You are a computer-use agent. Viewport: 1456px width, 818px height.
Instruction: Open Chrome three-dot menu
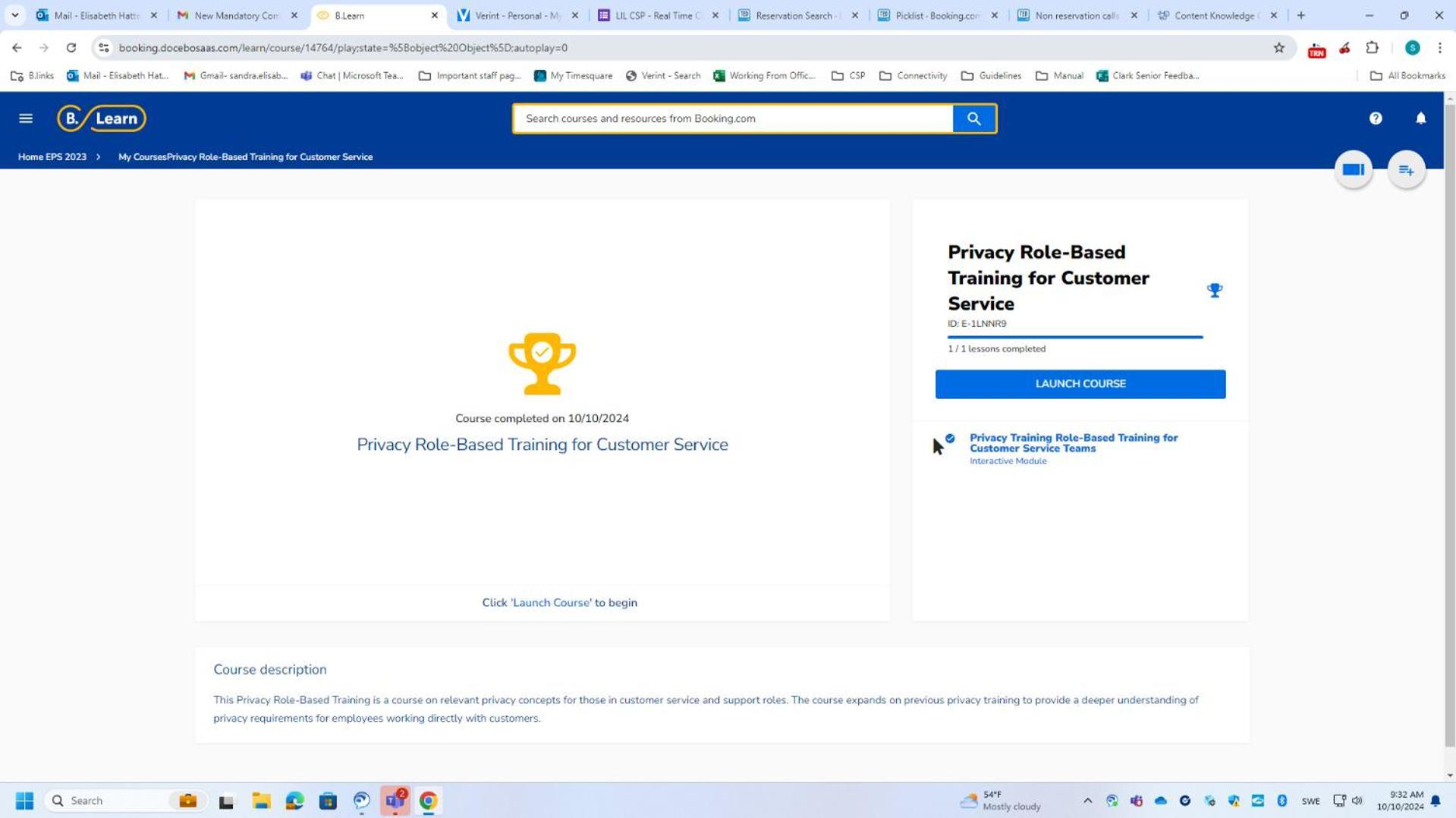(x=1439, y=48)
